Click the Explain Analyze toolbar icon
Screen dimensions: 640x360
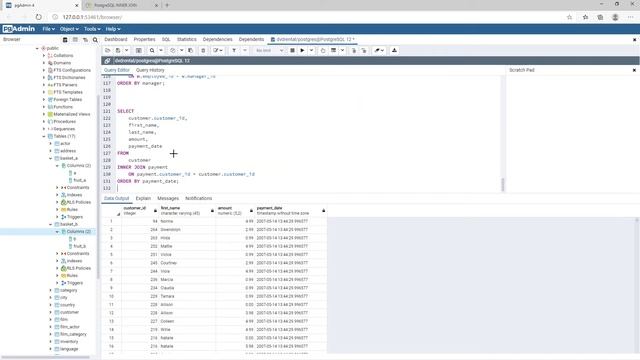tap(333, 51)
